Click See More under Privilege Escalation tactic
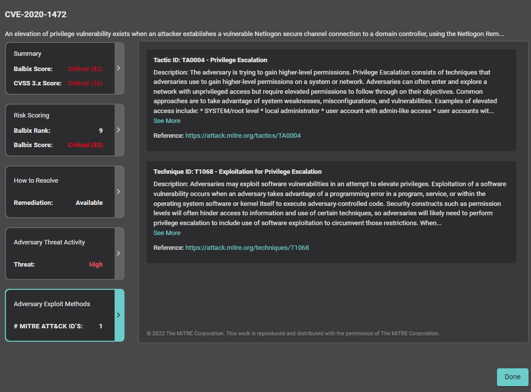This screenshot has height=392, width=531. pos(167,121)
